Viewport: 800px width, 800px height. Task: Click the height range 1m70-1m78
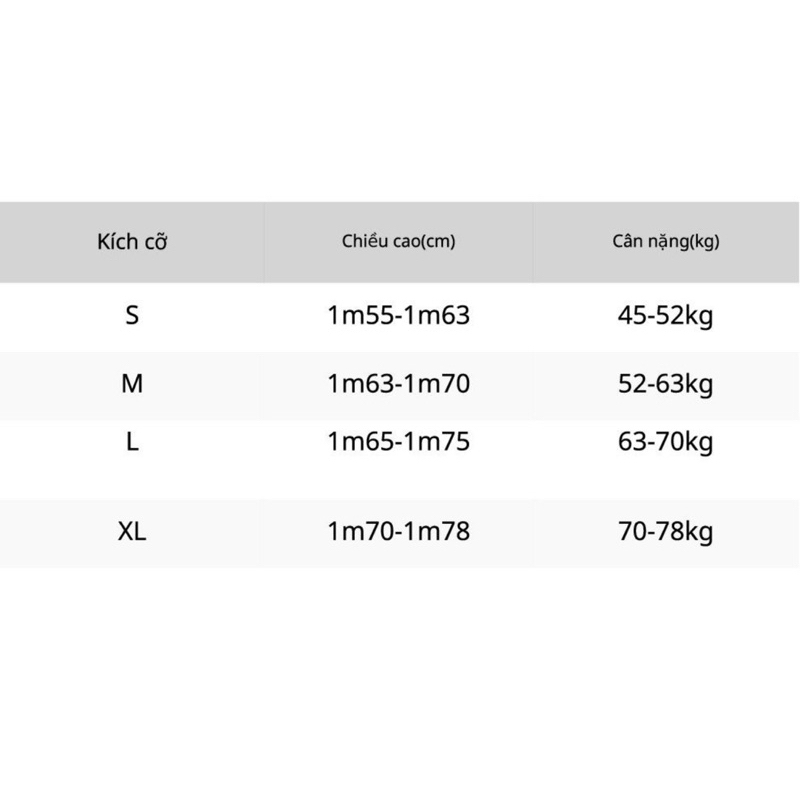pos(398,532)
